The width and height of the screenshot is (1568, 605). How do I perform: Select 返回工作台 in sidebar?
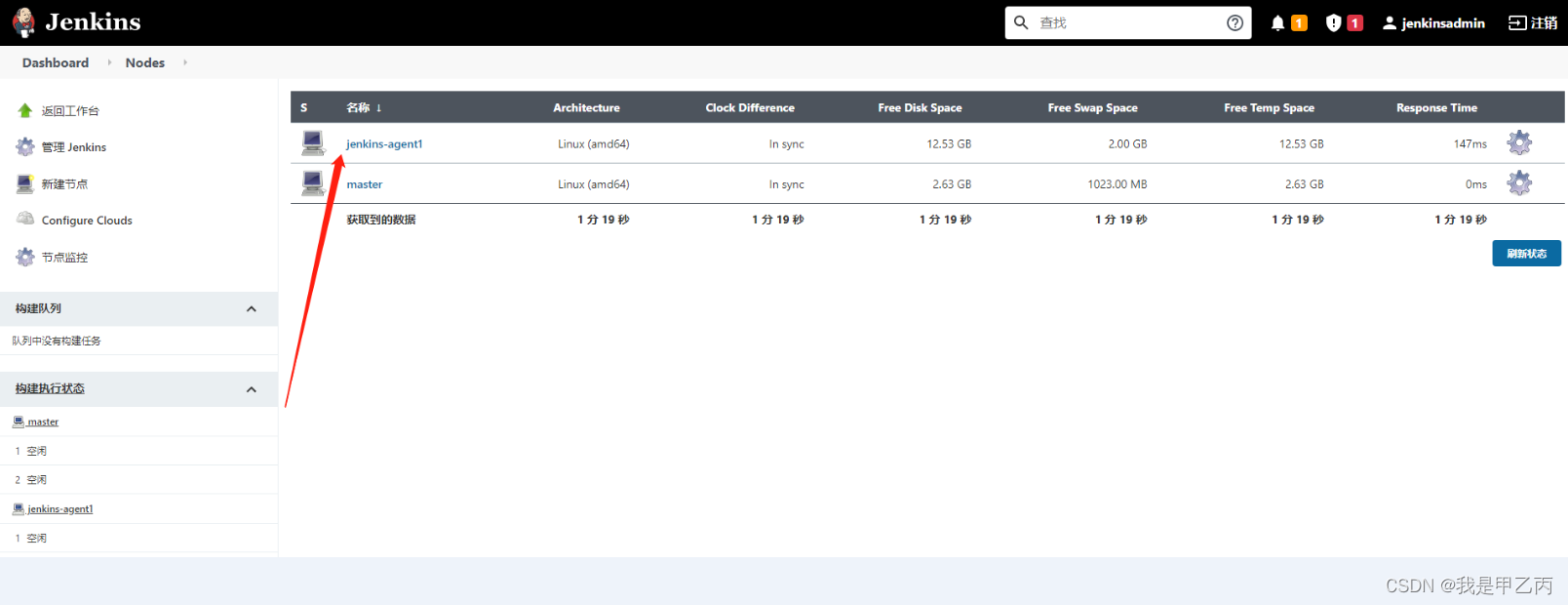pyautogui.click(x=70, y=110)
